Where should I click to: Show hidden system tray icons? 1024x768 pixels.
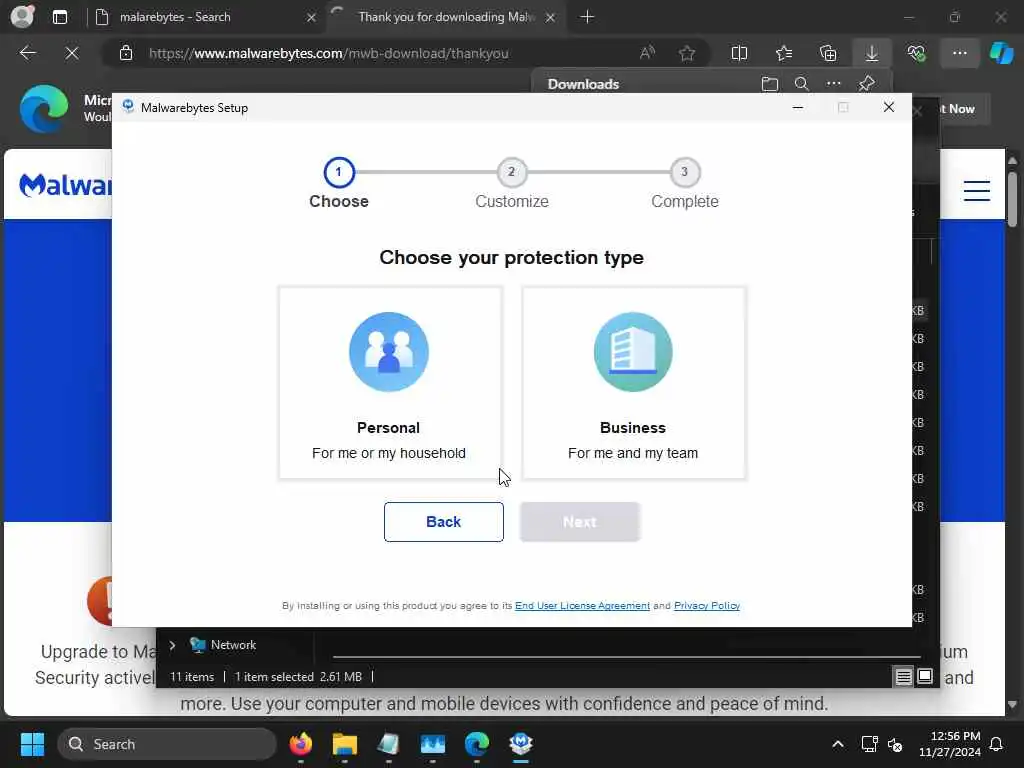click(837, 744)
